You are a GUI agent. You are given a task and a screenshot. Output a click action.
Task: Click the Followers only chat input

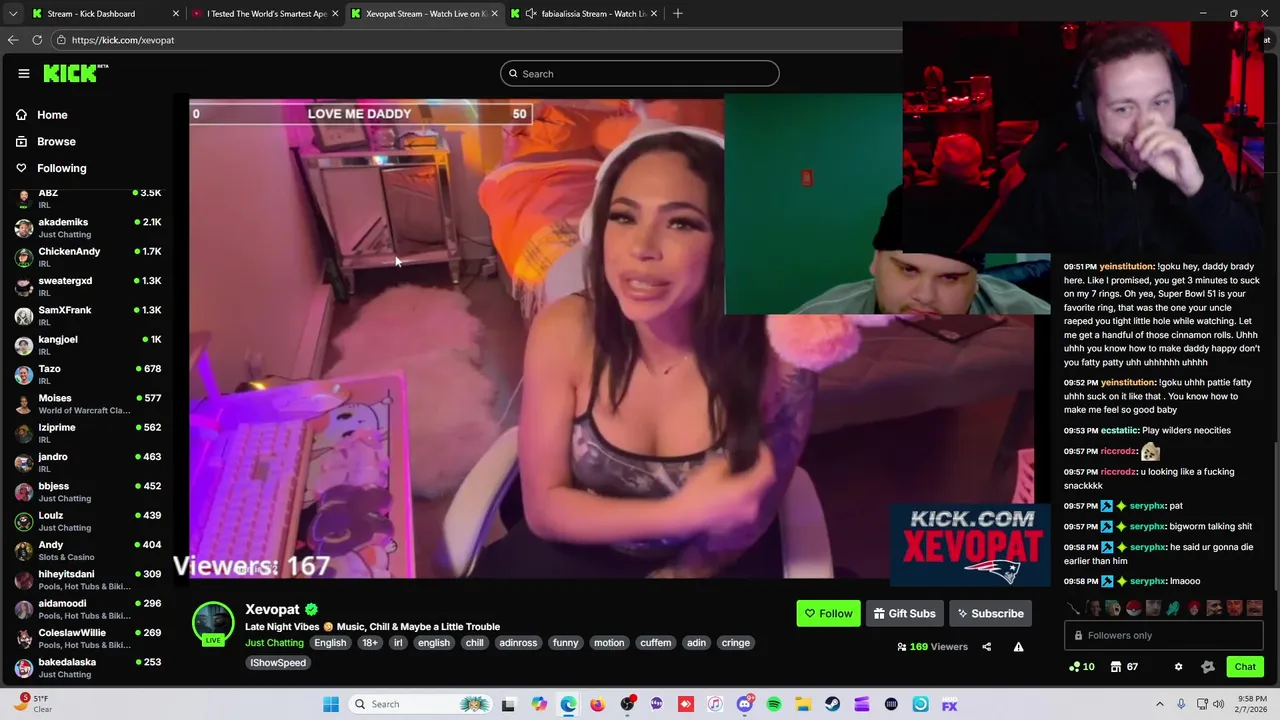[x=1163, y=635]
